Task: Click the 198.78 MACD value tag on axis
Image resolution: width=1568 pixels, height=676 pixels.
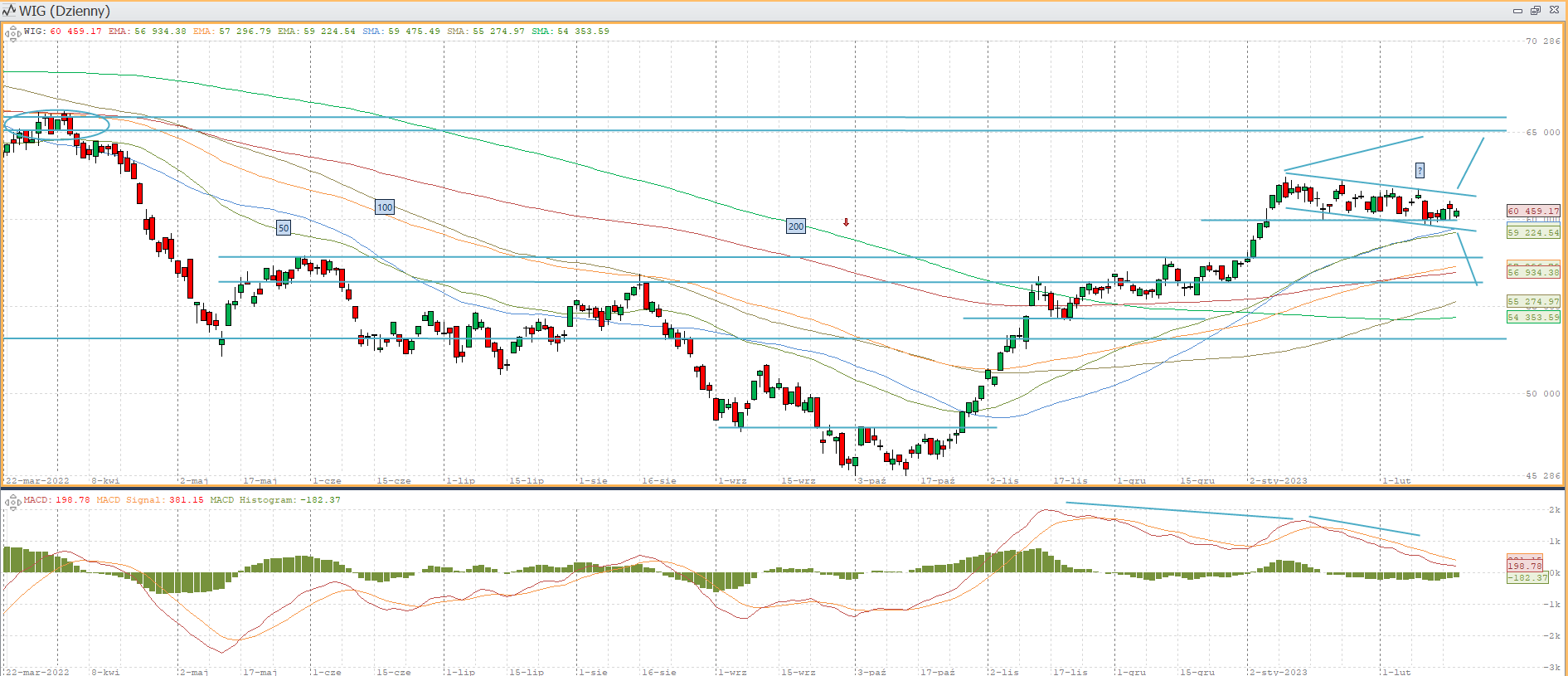Action: pos(1525,566)
